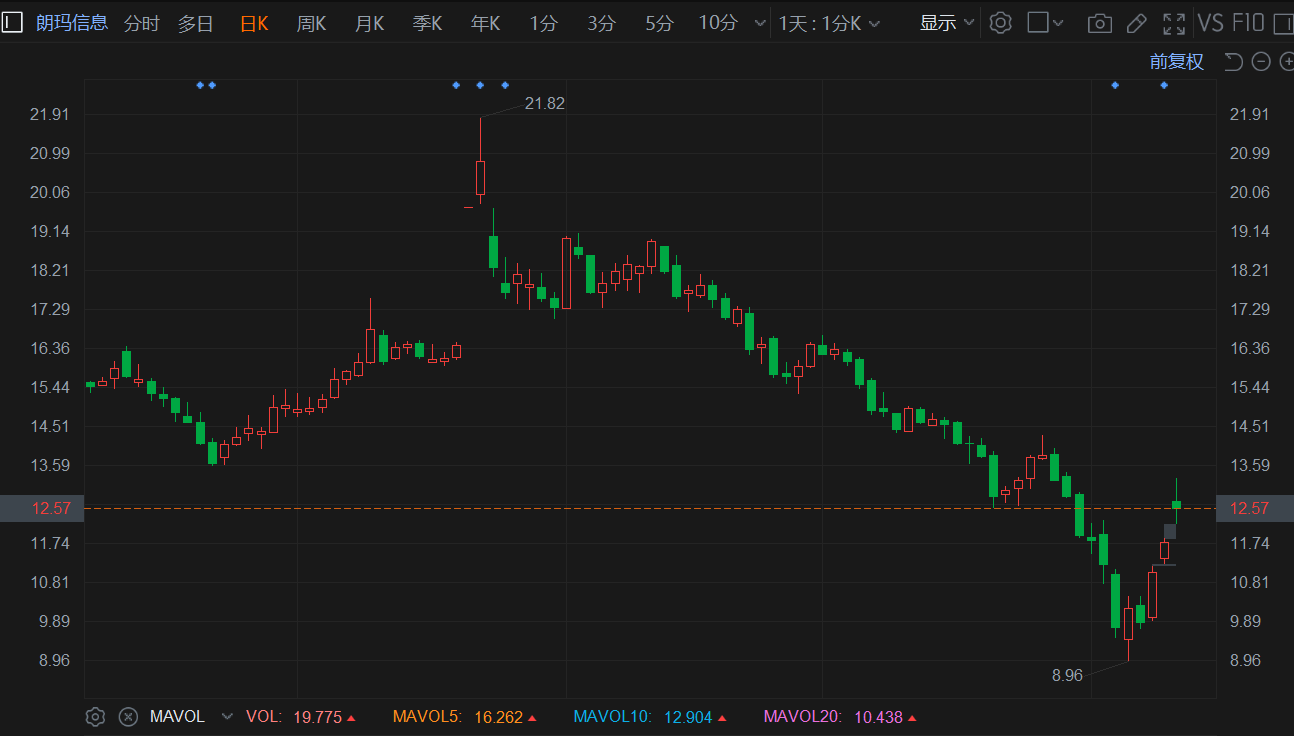
Task: Enter fullscreen chart mode
Action: point(1173,23)
